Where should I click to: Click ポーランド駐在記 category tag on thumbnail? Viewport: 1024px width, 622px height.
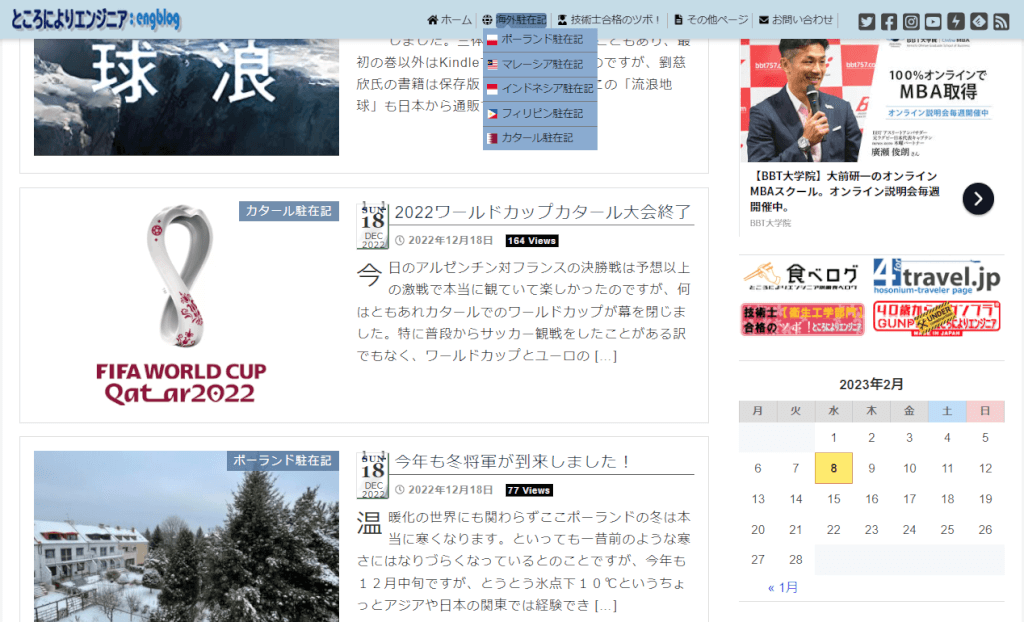point(282,461)
